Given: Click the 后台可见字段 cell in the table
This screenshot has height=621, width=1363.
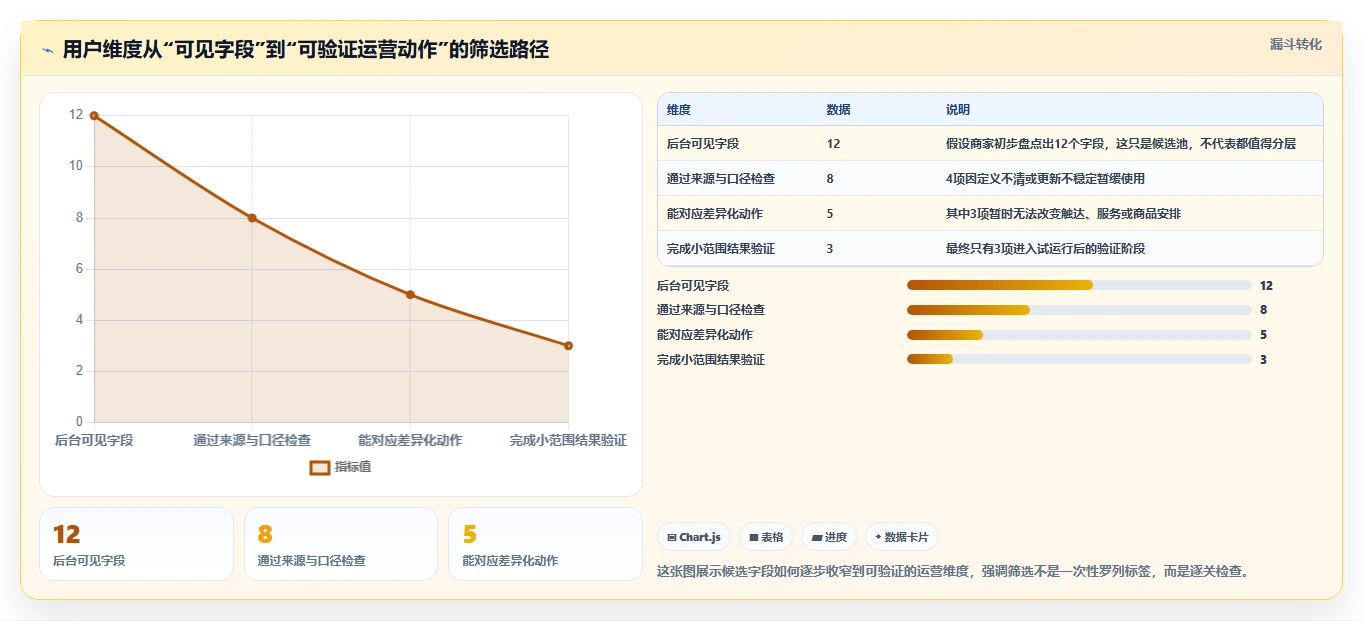Looking at the screenshot, I should (703, 144).
